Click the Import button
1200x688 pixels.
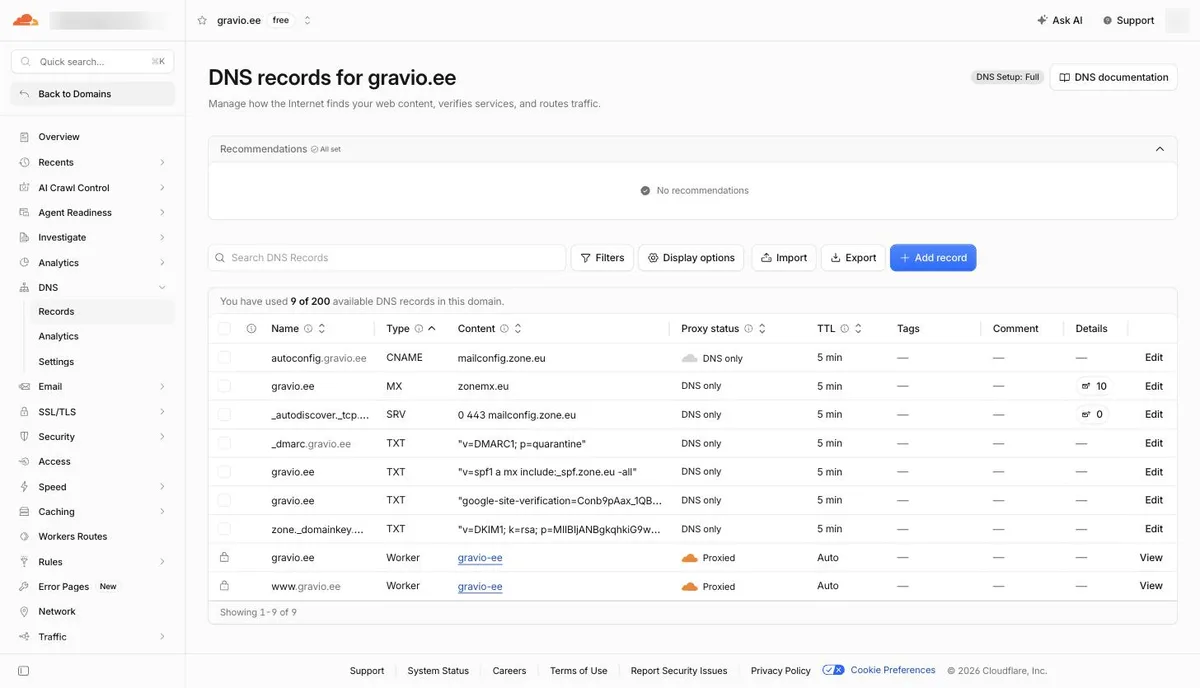[784, 257]
